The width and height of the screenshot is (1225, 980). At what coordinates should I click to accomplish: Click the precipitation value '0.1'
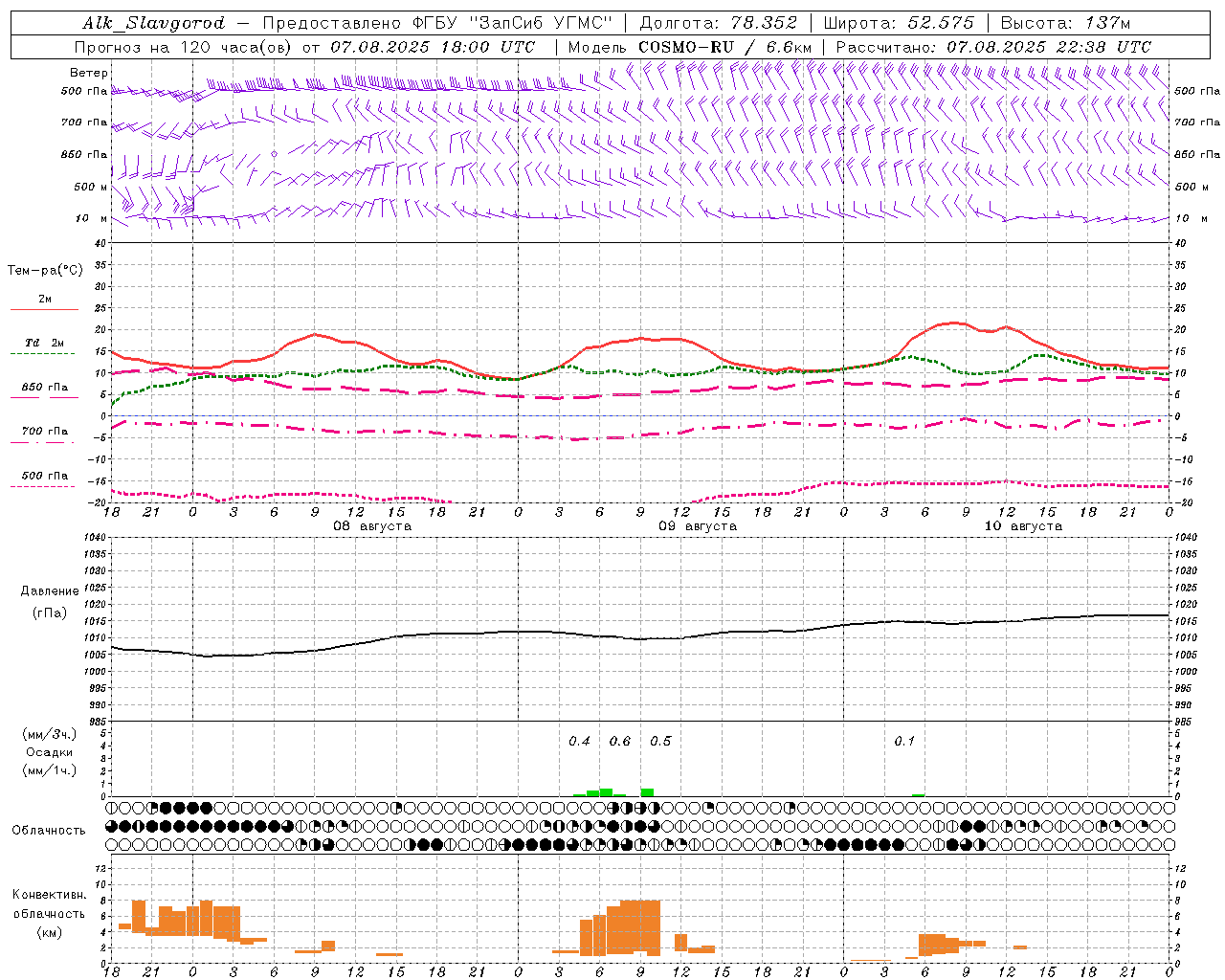tap(904, 741)
